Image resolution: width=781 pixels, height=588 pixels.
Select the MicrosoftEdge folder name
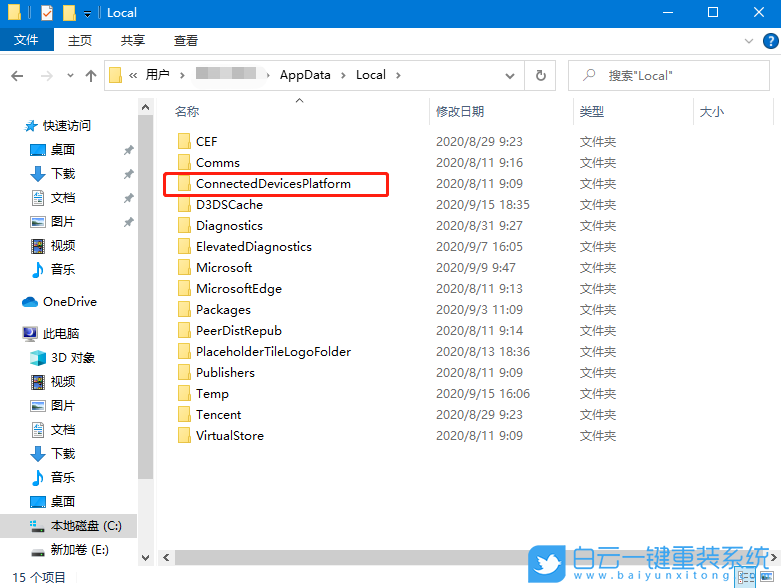(x=239, y=289)
